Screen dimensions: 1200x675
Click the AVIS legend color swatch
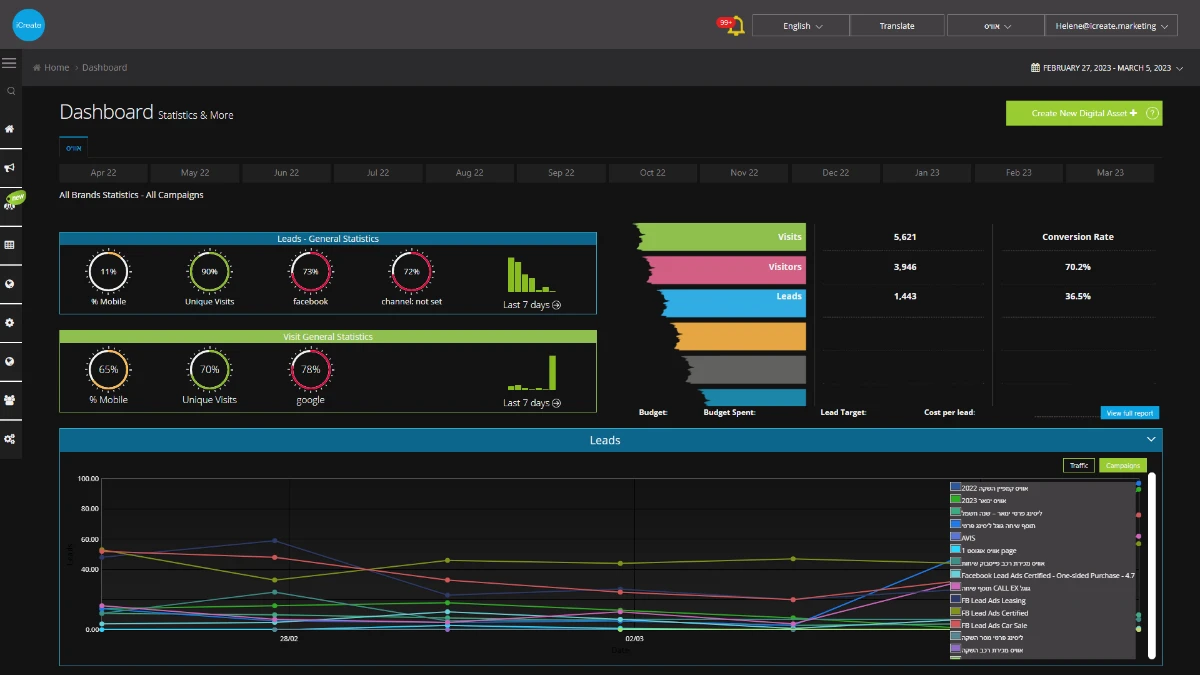pyautogui.click(x=955, y=537)
